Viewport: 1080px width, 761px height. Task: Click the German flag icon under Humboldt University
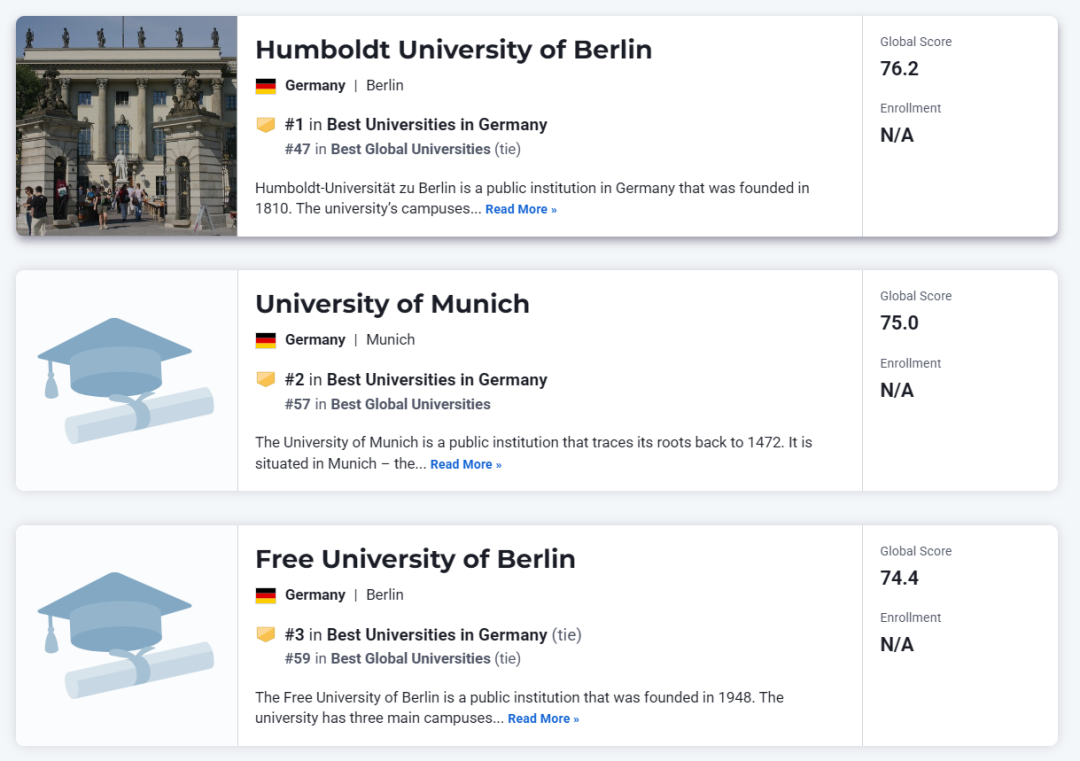(x=265, y=86)
